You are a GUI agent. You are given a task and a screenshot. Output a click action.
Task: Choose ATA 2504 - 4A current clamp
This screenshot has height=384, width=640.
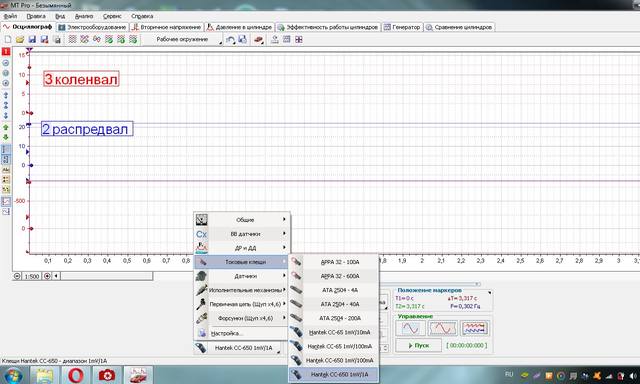point(334,290)
